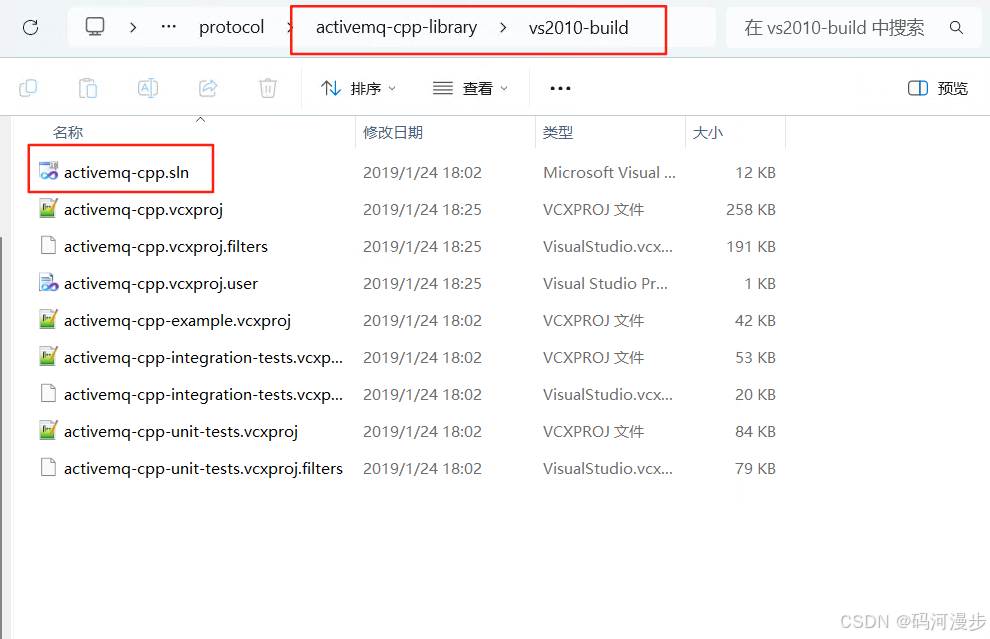
Task: Click vs2010-build breadcrumb segment
Action: click(x=578, y=27)
